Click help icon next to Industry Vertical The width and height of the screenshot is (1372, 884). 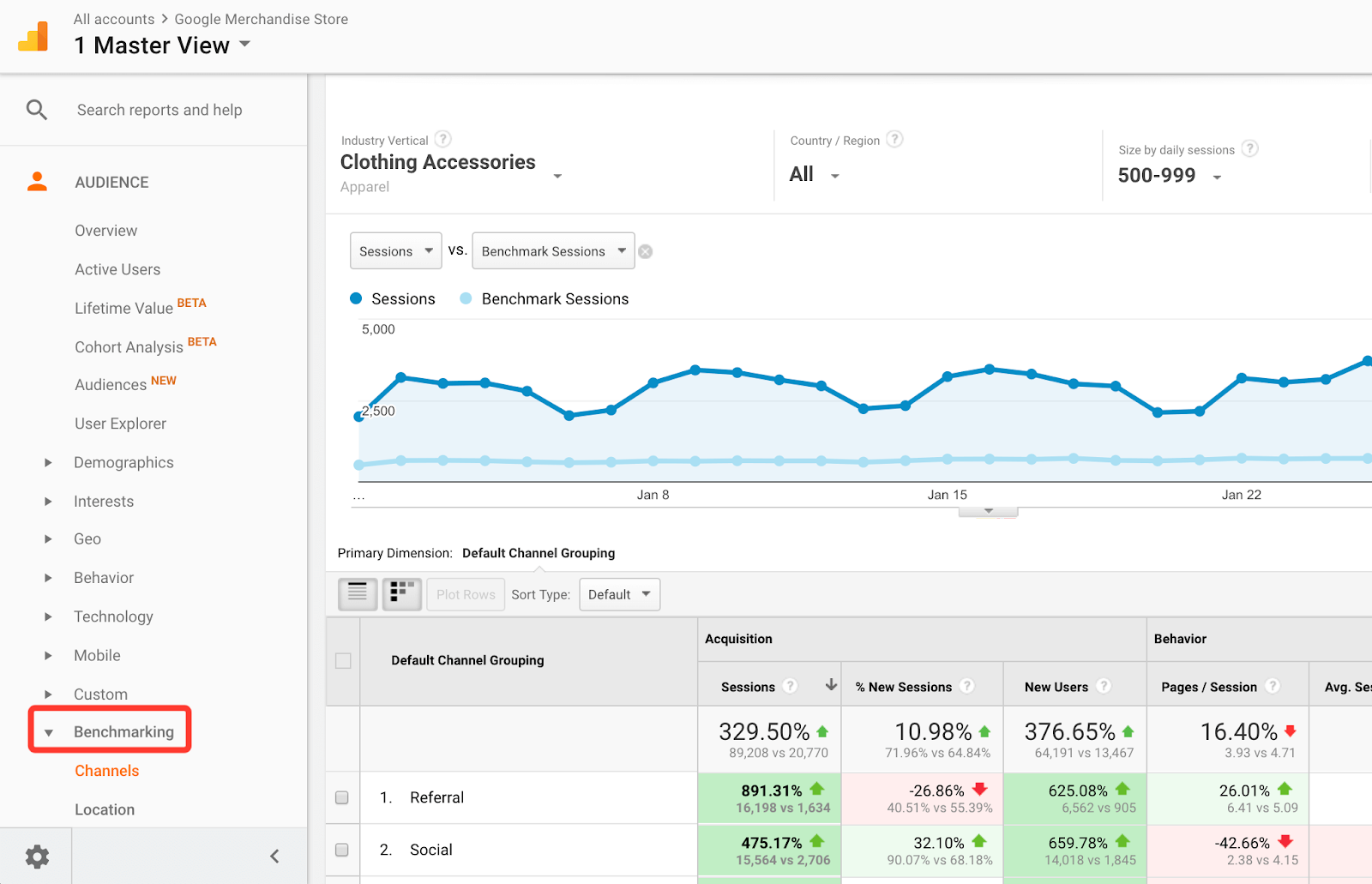pyautogui.click(x=442, y=139)
